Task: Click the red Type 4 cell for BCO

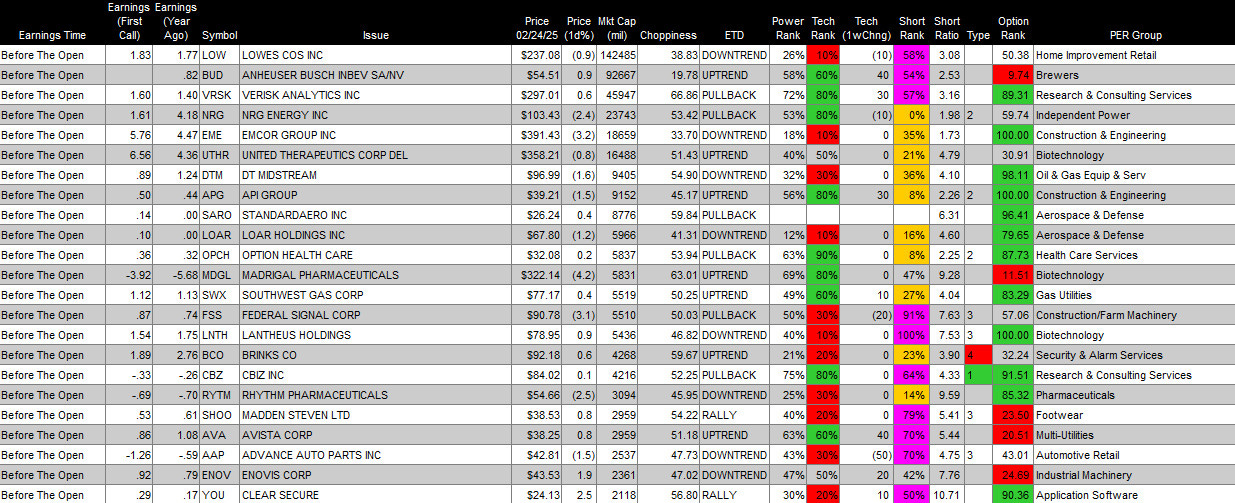Action: pyautogui.click(x=978, y=355)
